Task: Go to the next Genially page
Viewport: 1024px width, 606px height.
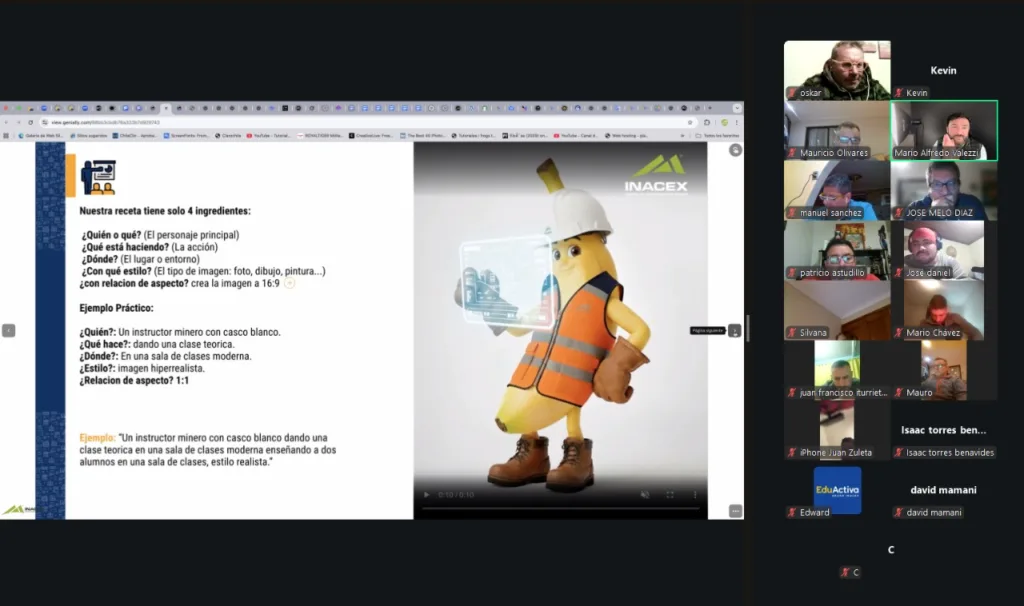Action: [735, 330]
